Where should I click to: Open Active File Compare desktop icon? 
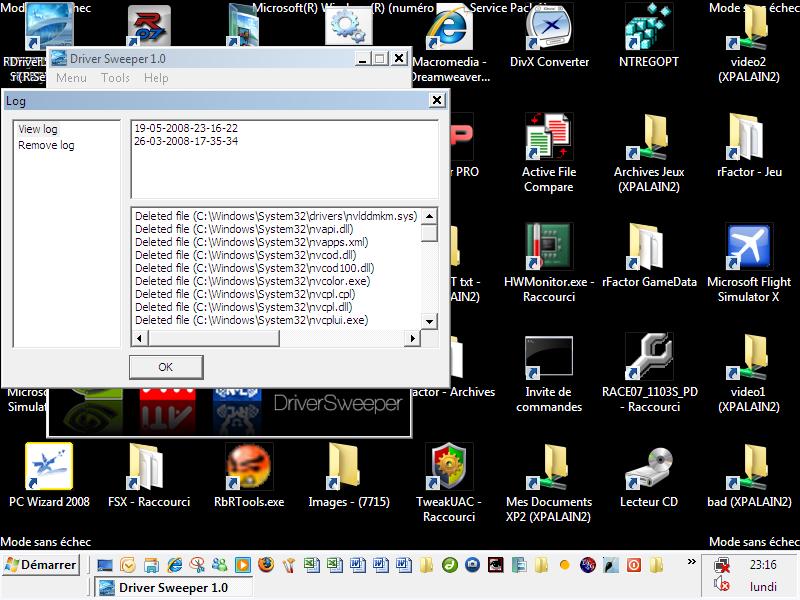pyautogui.click(x=549, y=153)
